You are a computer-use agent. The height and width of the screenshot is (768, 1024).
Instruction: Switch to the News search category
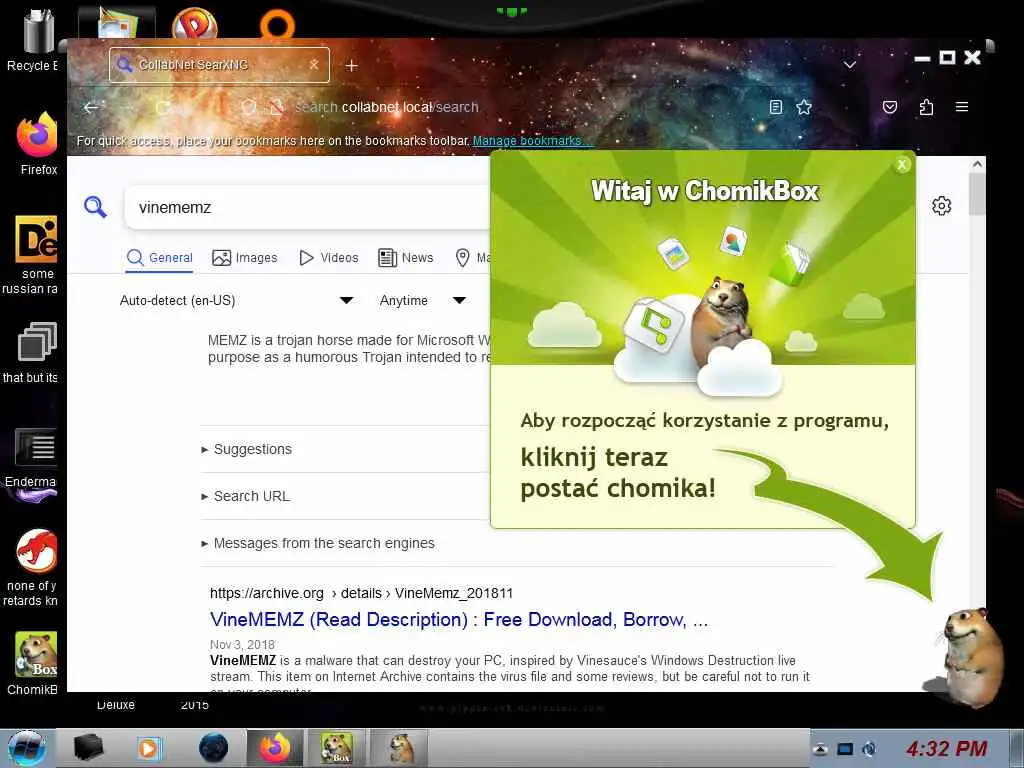406,258
